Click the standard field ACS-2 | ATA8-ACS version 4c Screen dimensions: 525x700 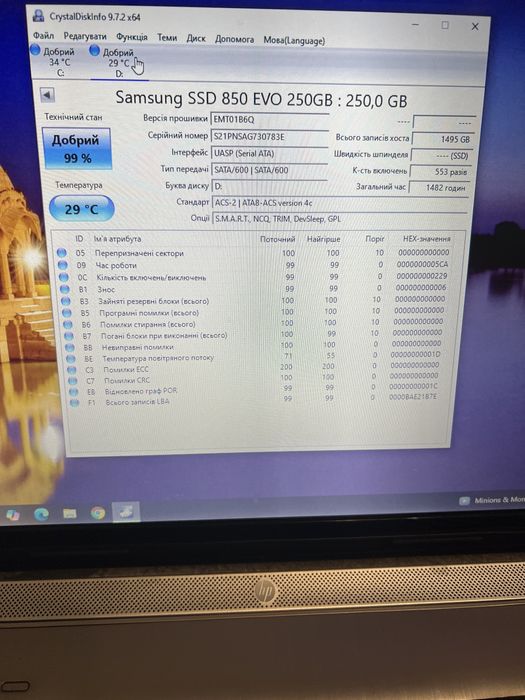(x=340, y=203)
